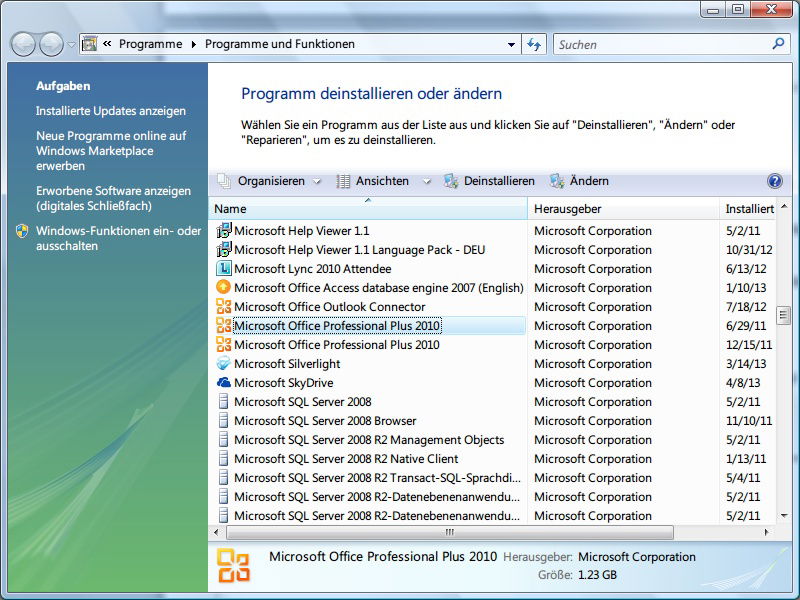This screenshot has width=800, height=600.
Task: Click the Office Outlook Connector icon
Action: [223, 306]
